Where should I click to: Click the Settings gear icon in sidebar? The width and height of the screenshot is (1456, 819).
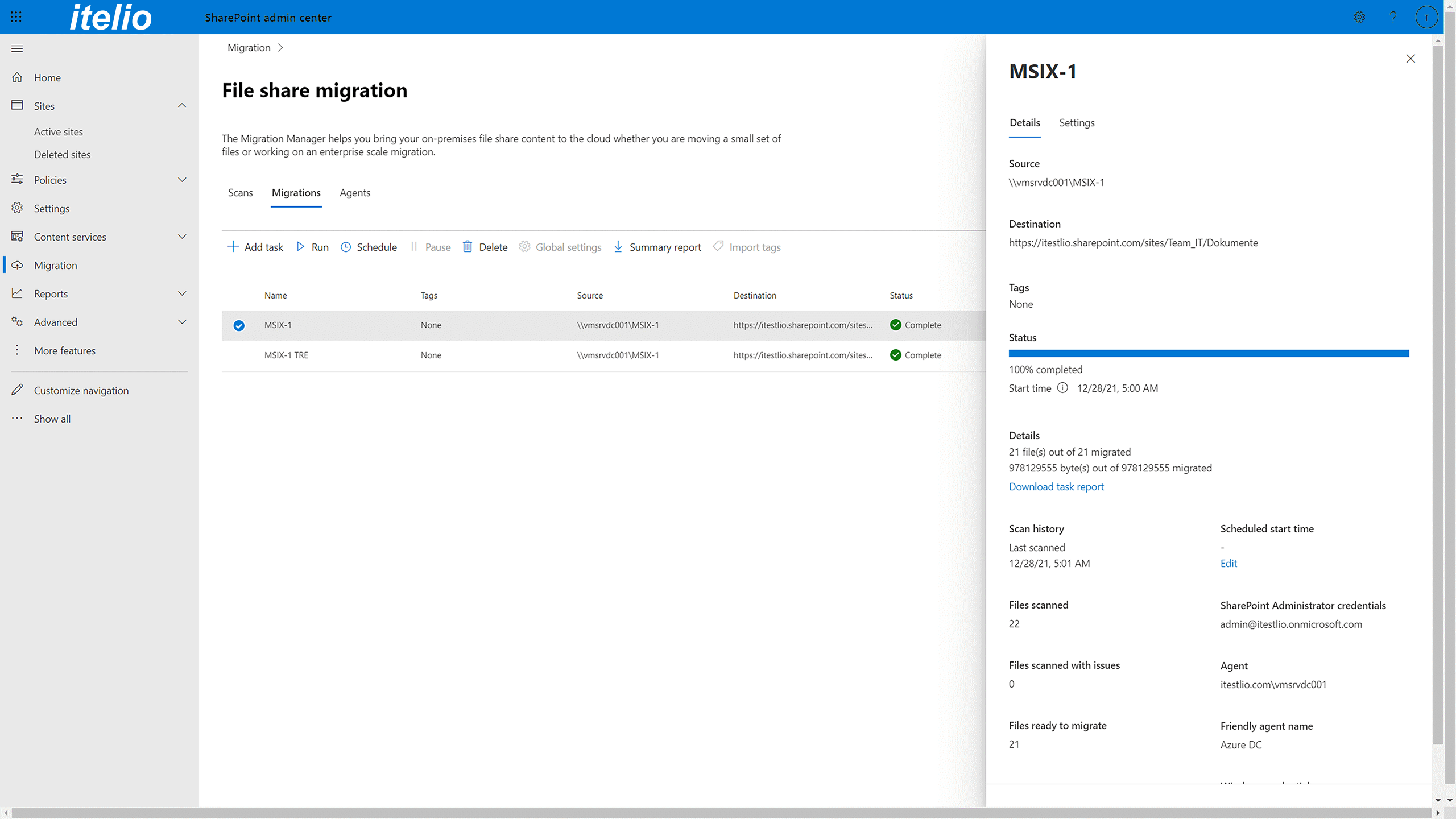[18, 208]
